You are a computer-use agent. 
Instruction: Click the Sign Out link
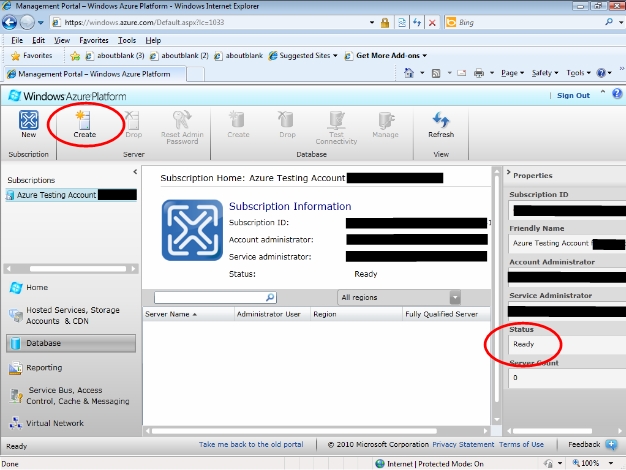(573, 95)
